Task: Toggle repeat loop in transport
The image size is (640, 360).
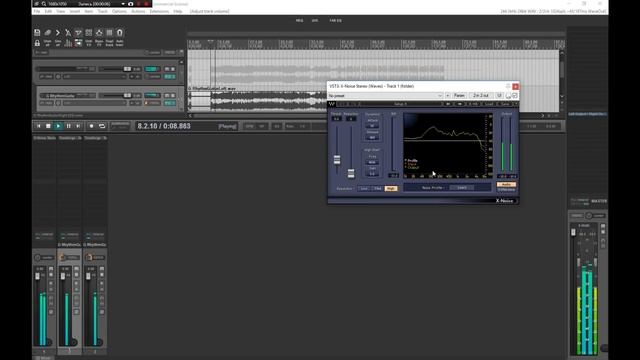Action: pos(102,126)
